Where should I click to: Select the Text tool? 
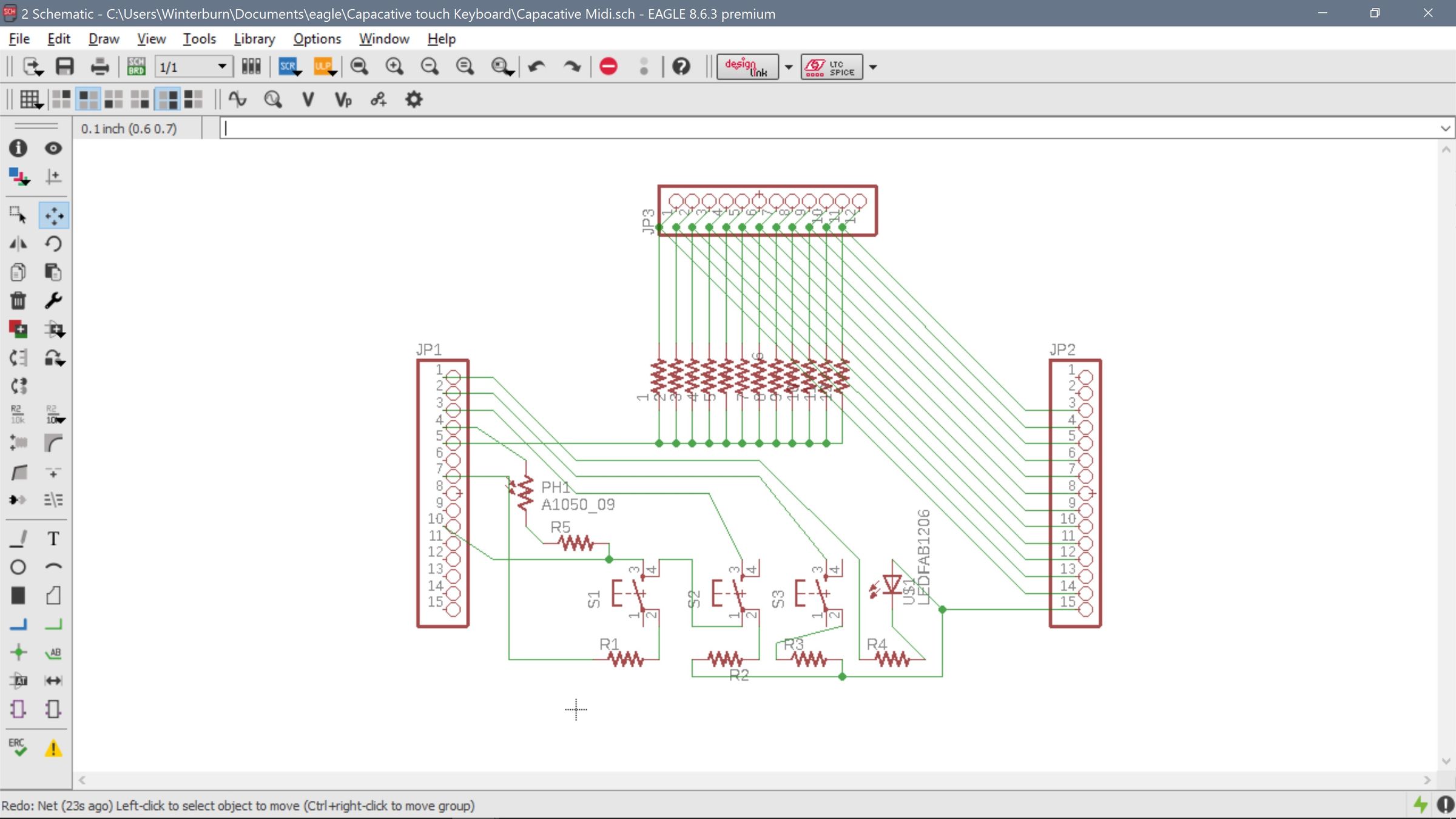pyautogui.click(x=53, y=538)
